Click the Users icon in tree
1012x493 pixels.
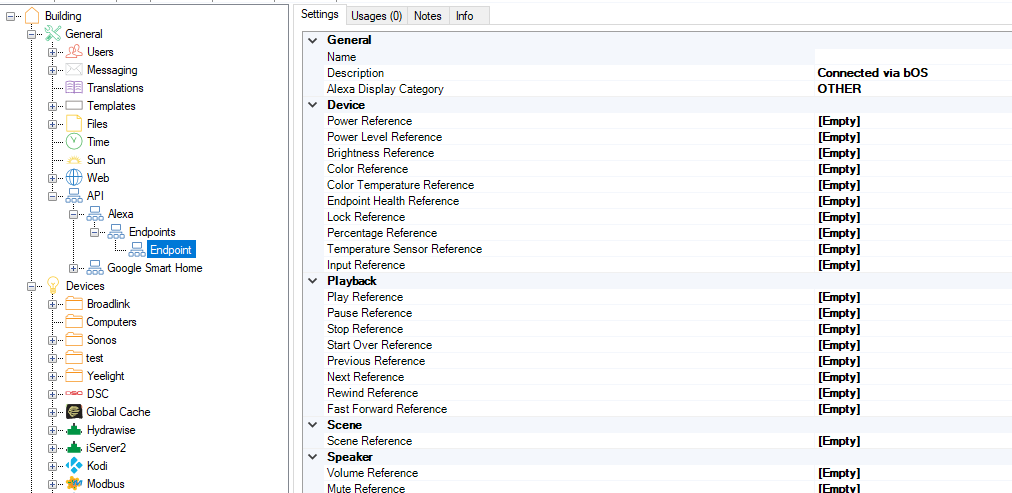[x=74, y=52]
